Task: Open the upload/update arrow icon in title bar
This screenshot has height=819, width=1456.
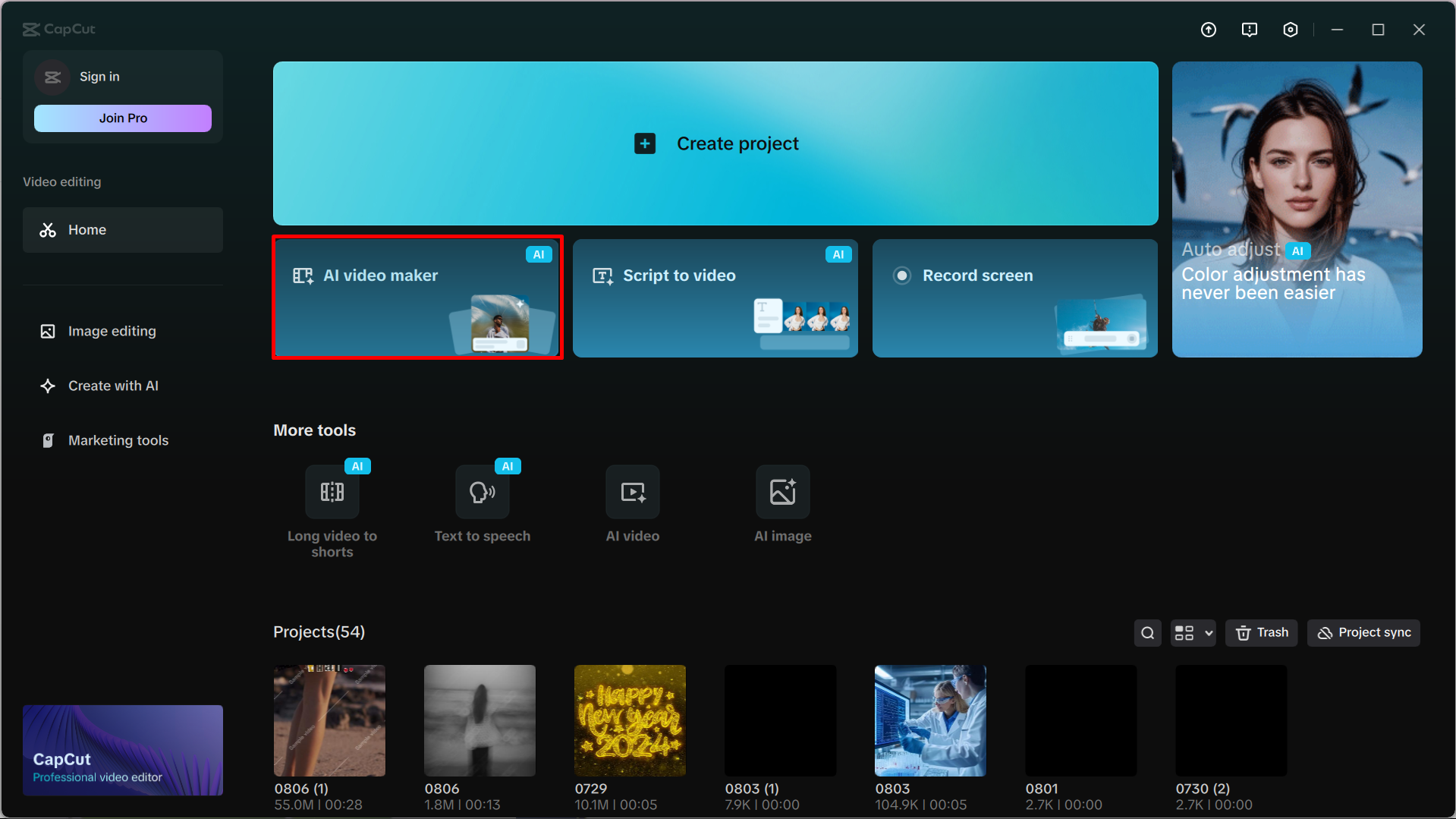Action: pyautogui.click(x=1209, y=30)
